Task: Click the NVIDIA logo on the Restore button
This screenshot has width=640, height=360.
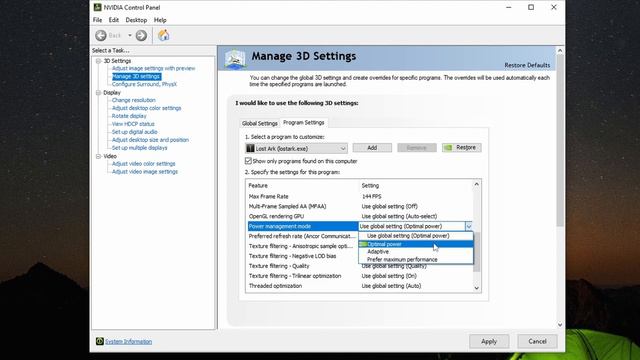Action: [448, 148]
